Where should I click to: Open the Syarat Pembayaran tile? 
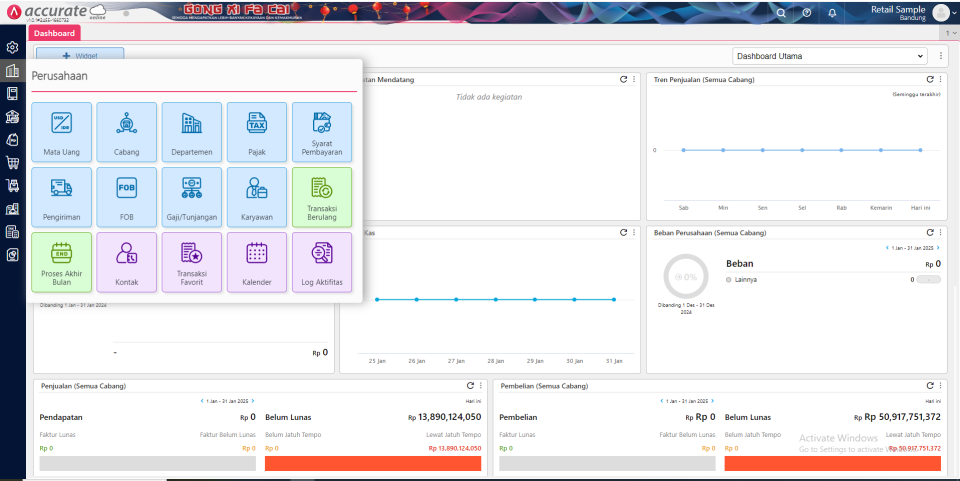tap(322, 132)
